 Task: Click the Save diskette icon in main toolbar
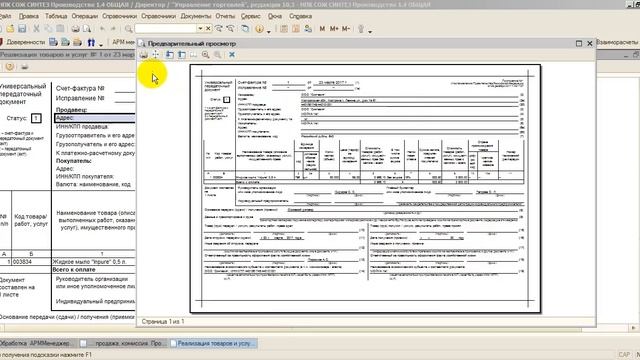tap(22, 29)
